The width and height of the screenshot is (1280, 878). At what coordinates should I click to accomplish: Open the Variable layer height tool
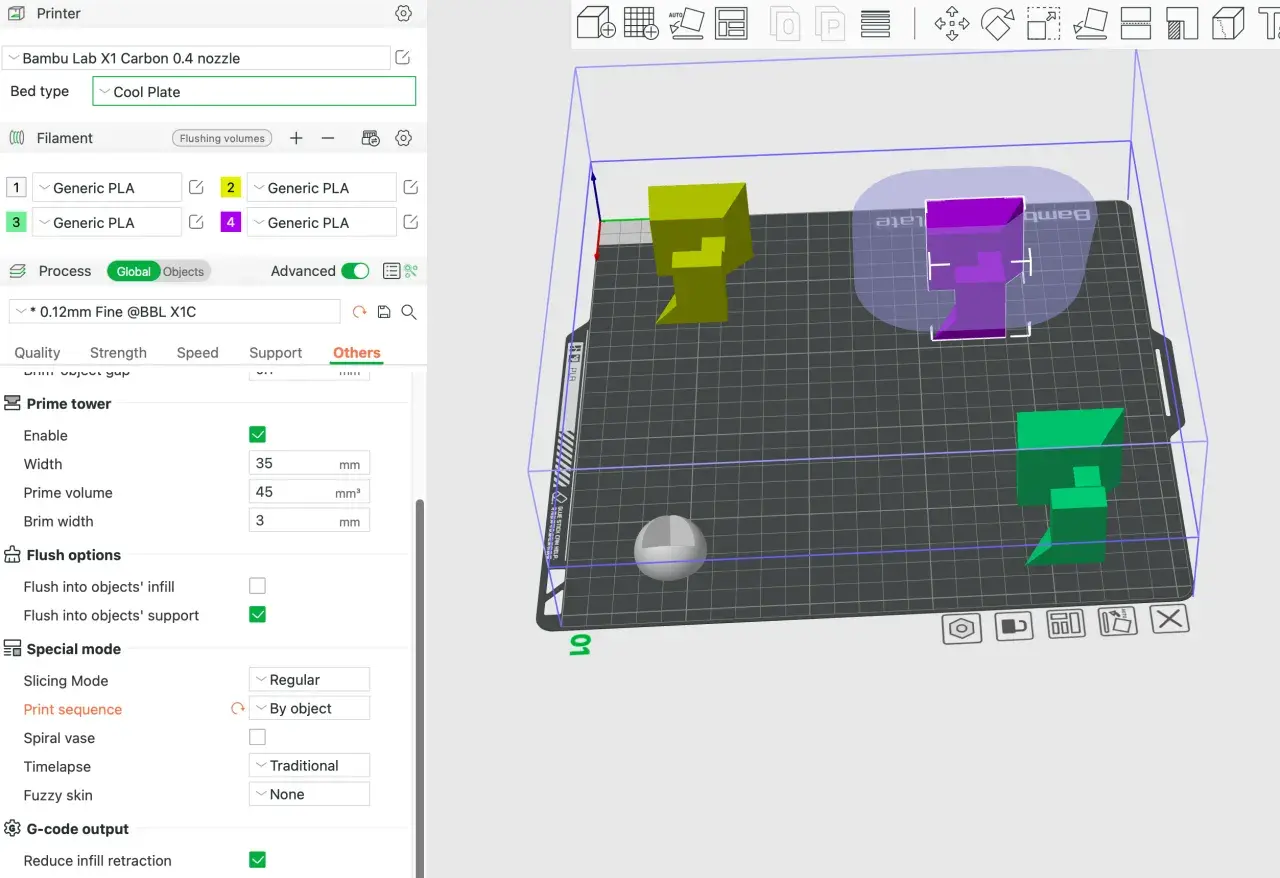[x=876, y=23]
